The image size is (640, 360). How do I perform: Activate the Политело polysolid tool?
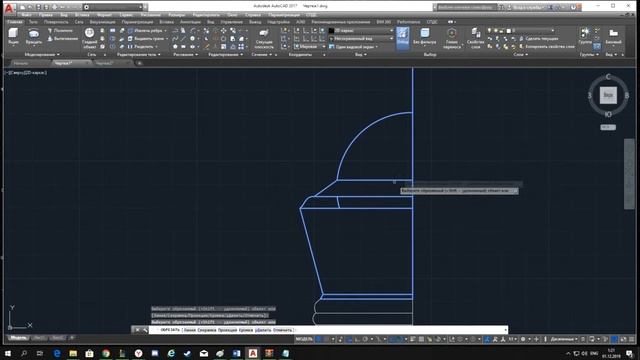[60, 31]
